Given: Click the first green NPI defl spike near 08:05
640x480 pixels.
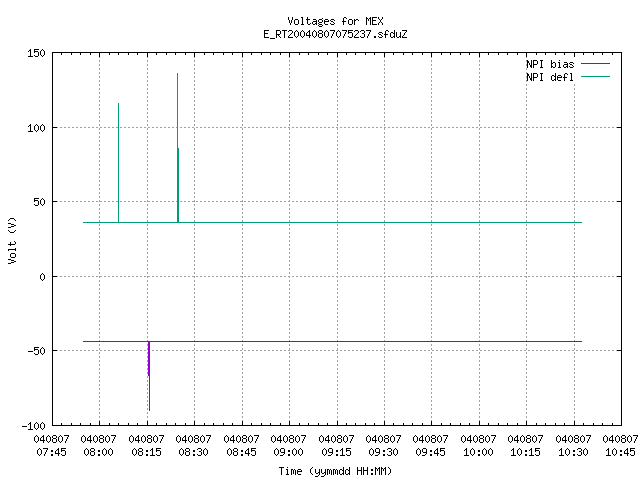Looking at the screenshot, I should 119,163.
